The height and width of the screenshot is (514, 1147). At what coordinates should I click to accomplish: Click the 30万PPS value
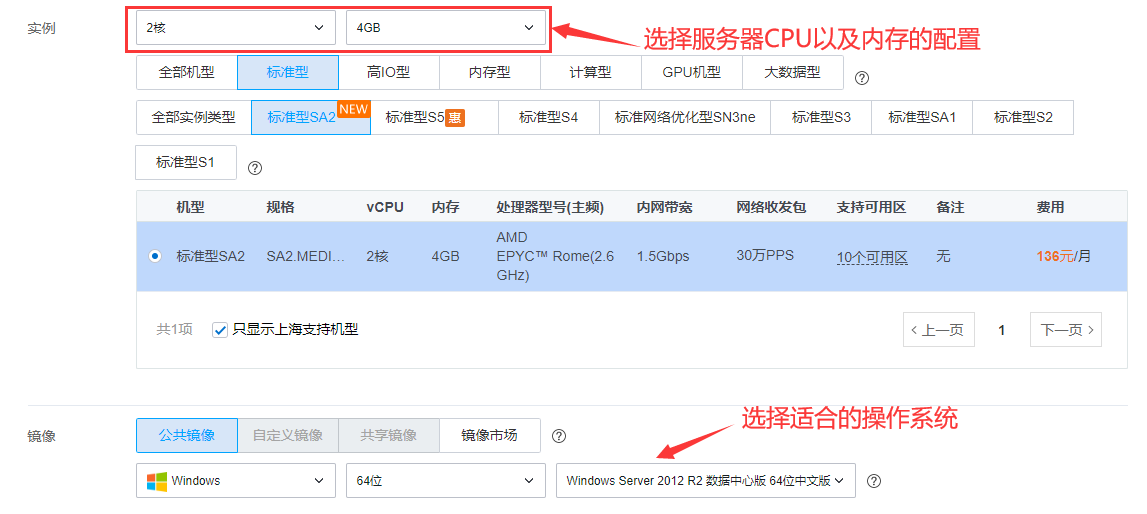click(x=765, y=256)
